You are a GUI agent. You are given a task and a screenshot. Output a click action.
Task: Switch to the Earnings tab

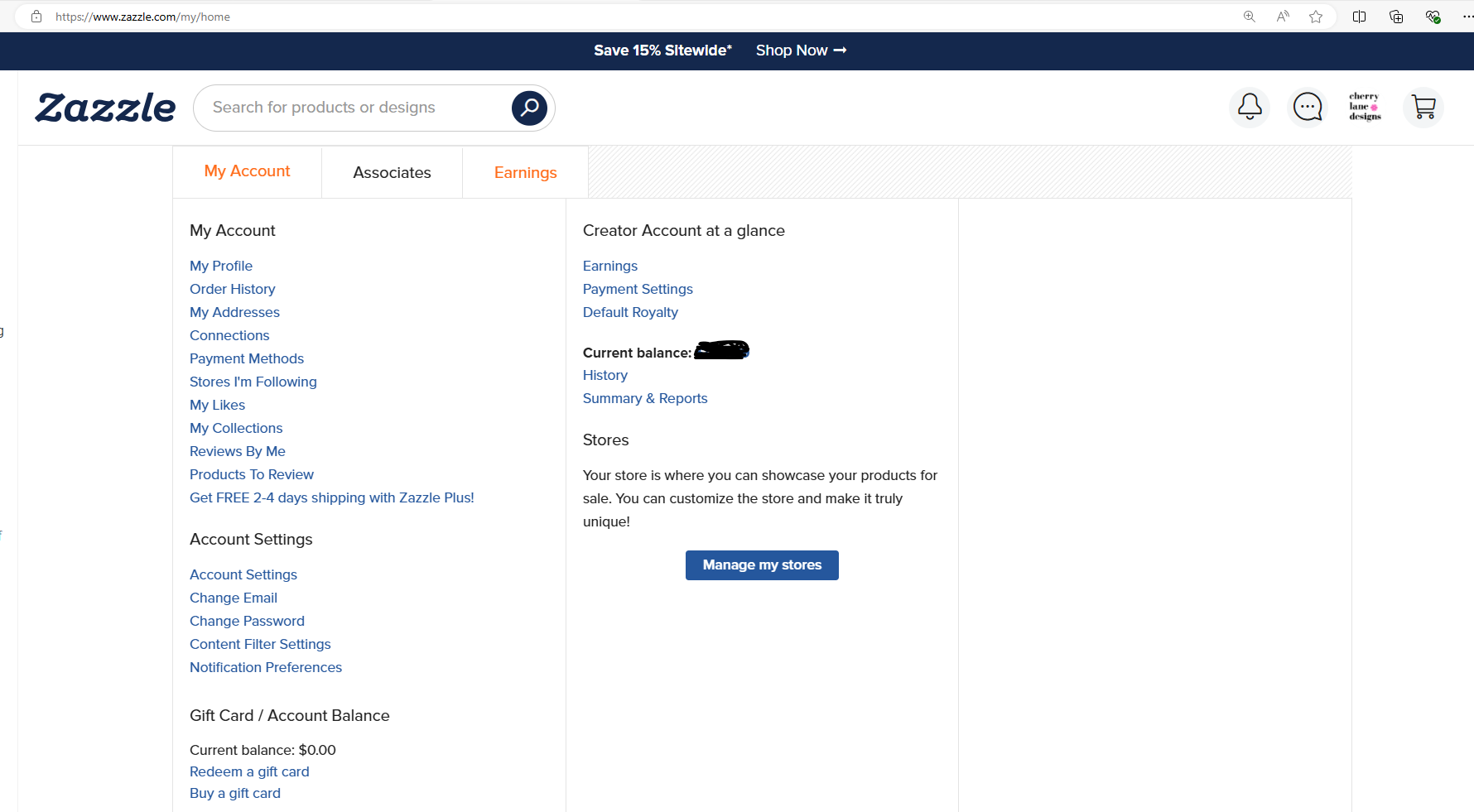pyautogui.click(x=525, y=172)
